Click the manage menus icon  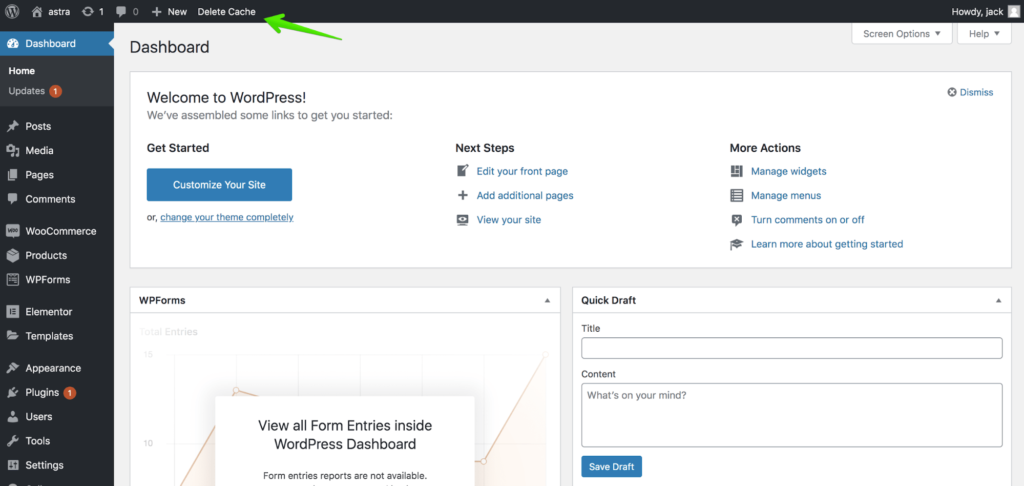(737, 195)
